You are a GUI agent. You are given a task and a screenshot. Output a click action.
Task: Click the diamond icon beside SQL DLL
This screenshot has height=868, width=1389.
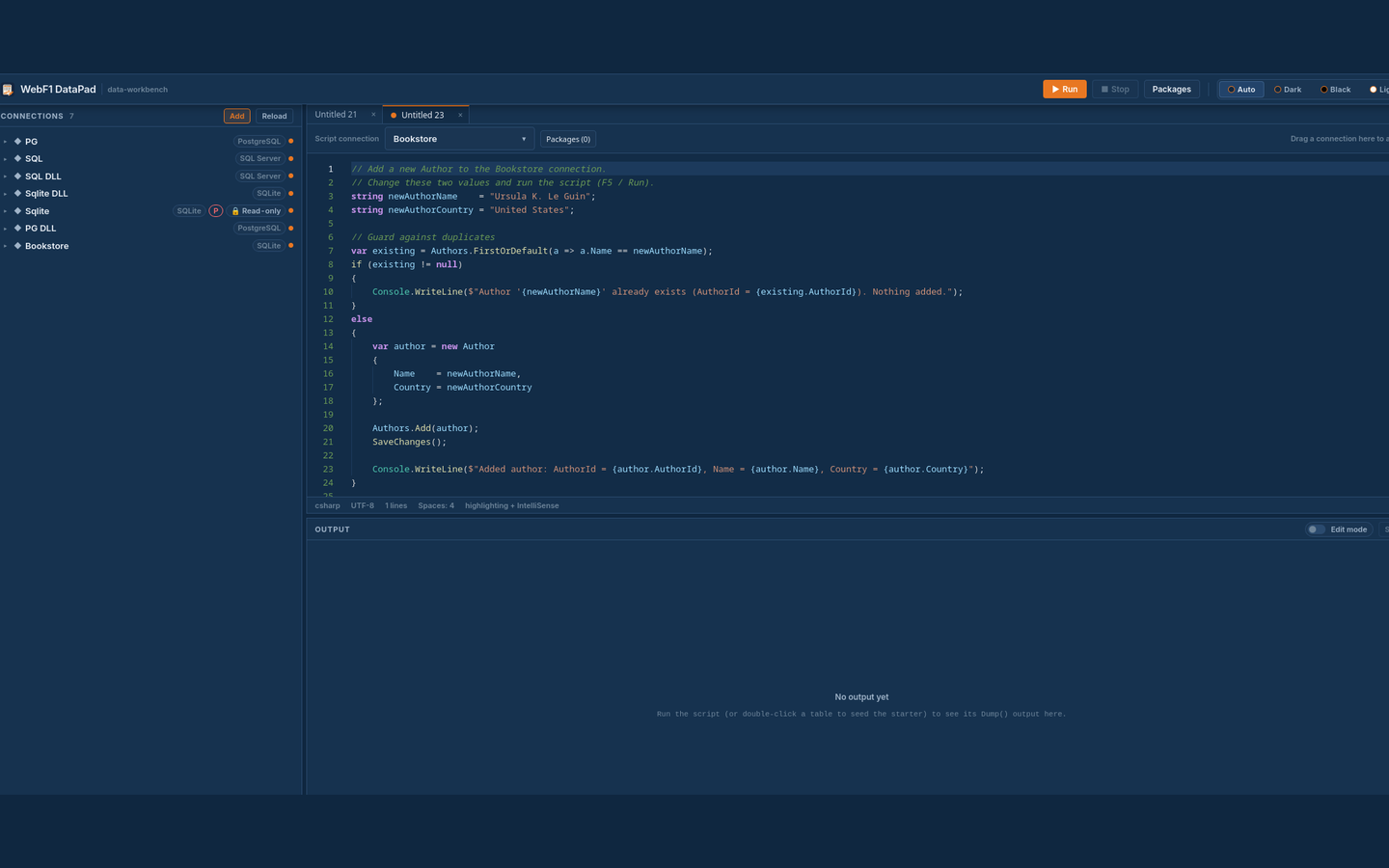point(17,176)
